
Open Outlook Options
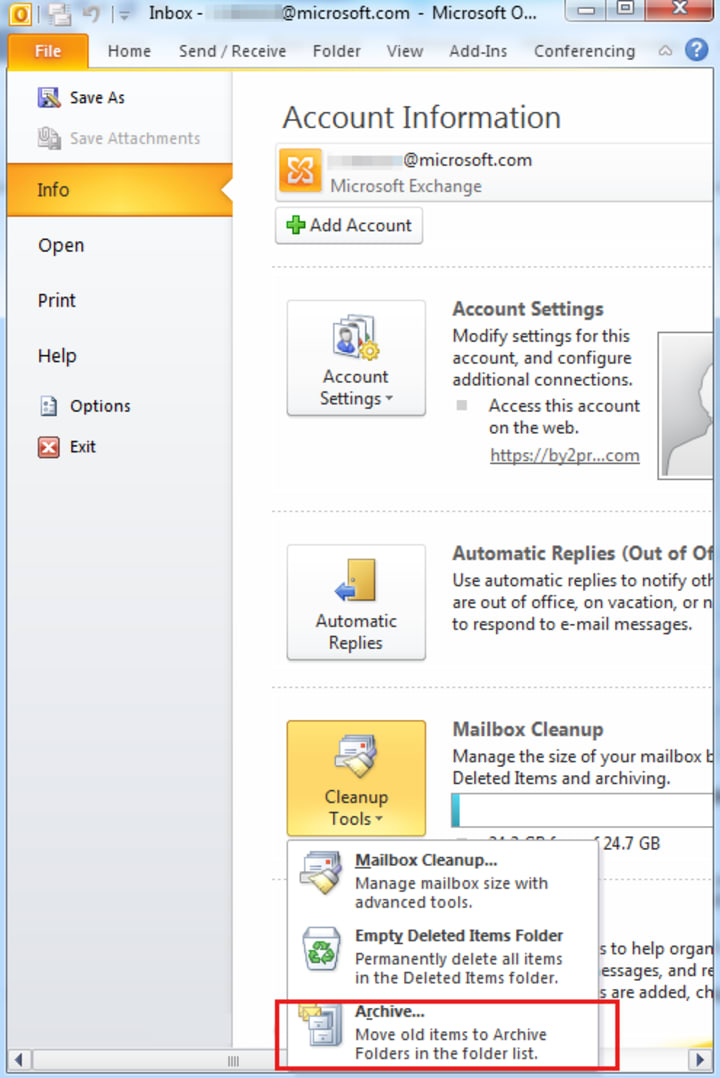pyautogui.click(x=100, y=406)
